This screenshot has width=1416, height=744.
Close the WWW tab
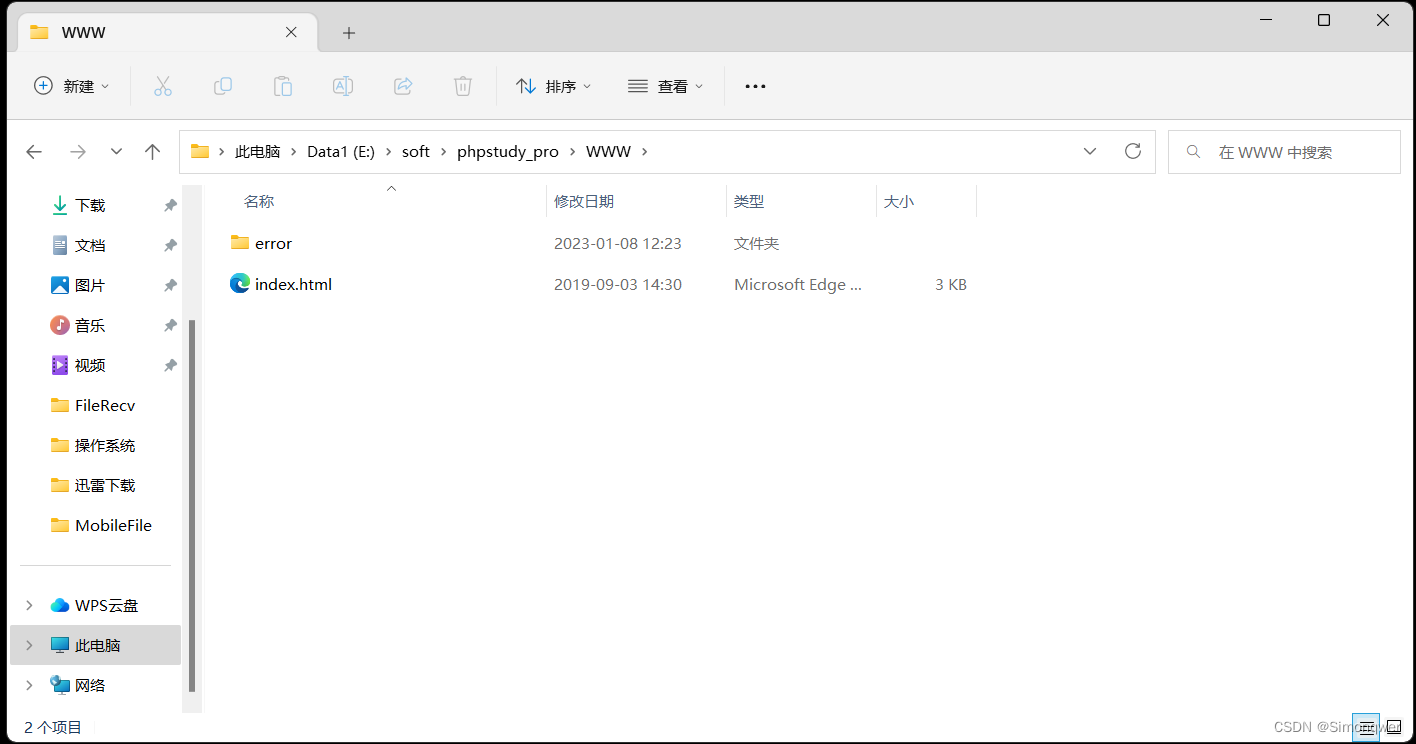point(291,32)
